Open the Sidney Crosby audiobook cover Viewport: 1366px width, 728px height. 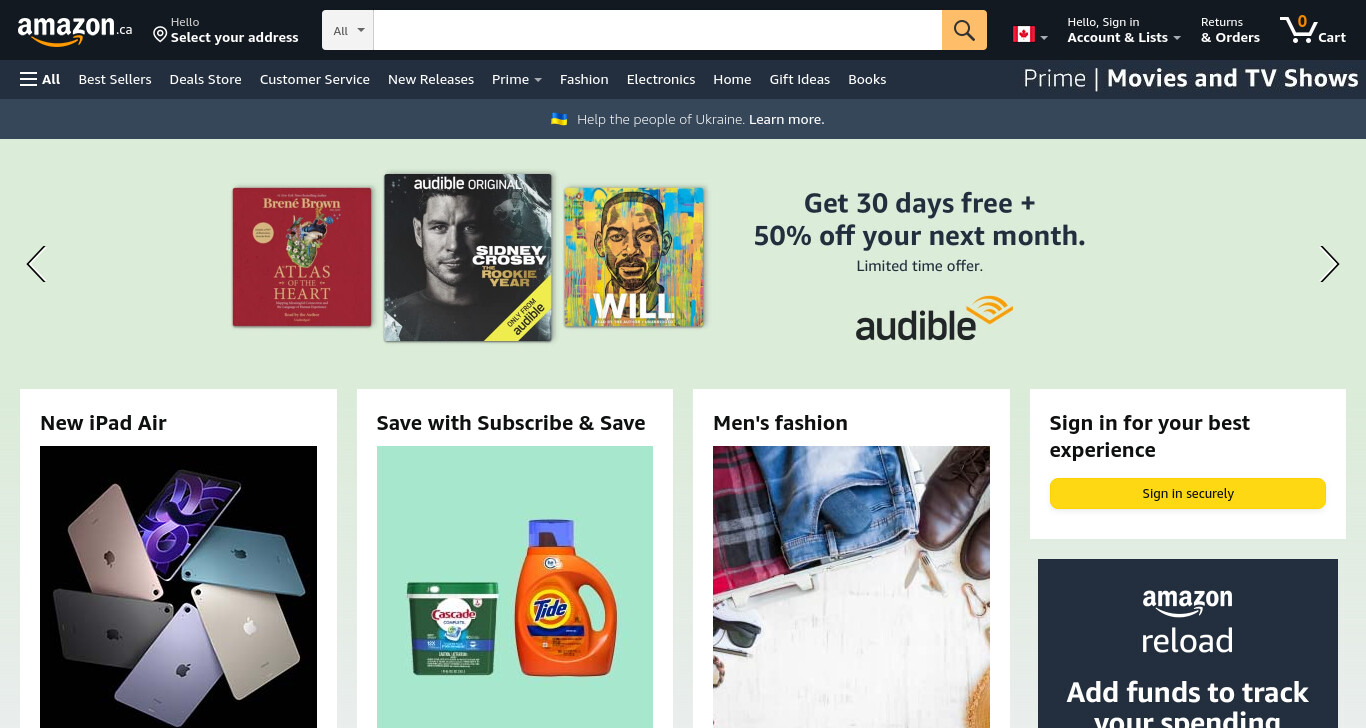point(468,257)
